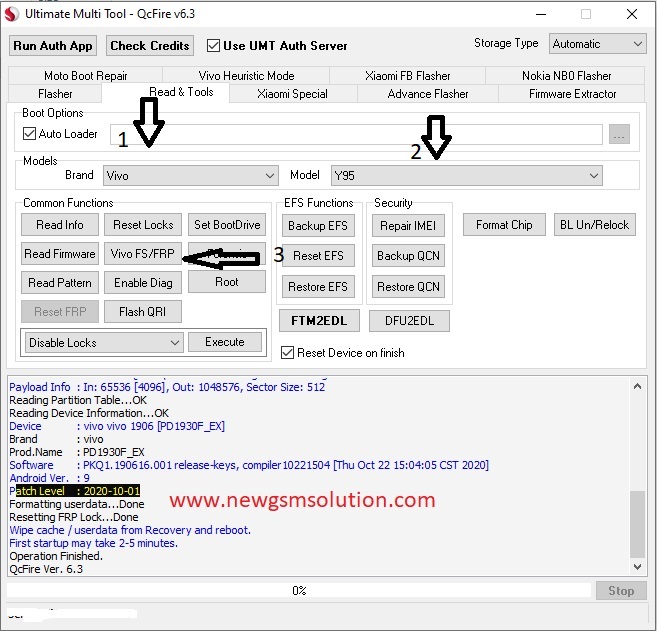Toggle the Auto Loader checkbox

(29, 133)
